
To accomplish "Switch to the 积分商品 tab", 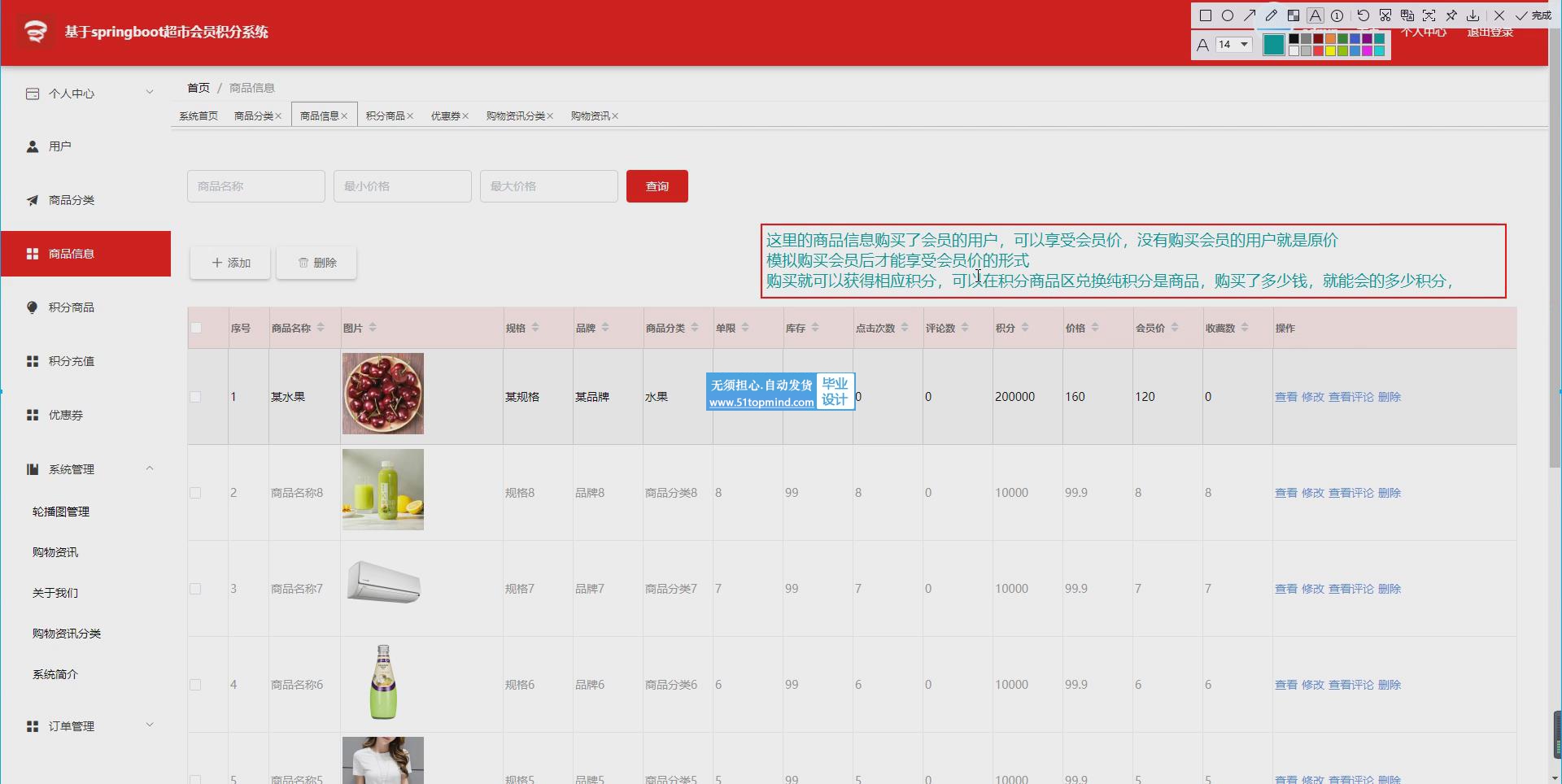I will [386, 116].
